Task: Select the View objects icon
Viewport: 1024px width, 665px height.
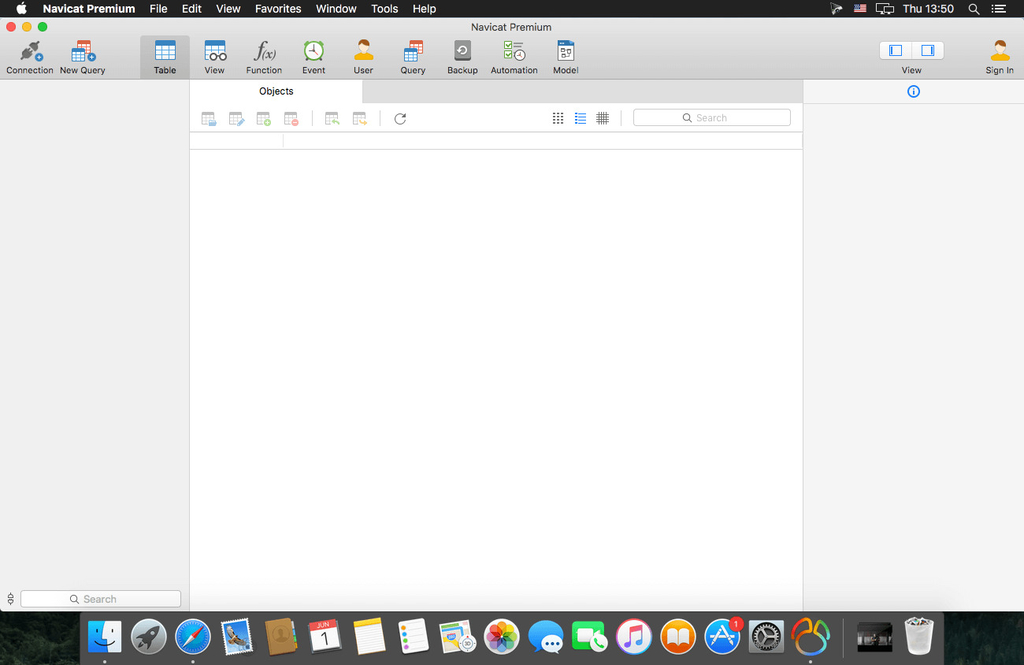Action: [x=215, y=56]
